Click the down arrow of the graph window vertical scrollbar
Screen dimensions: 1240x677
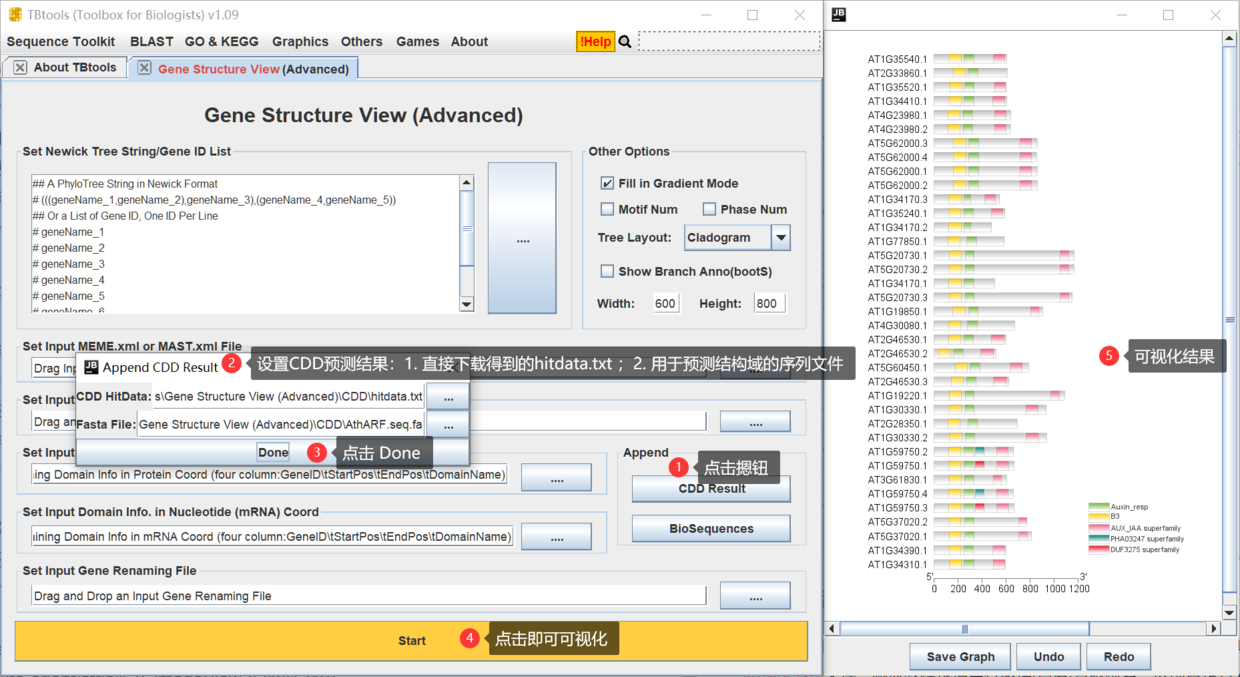(x=1230, y=612)
